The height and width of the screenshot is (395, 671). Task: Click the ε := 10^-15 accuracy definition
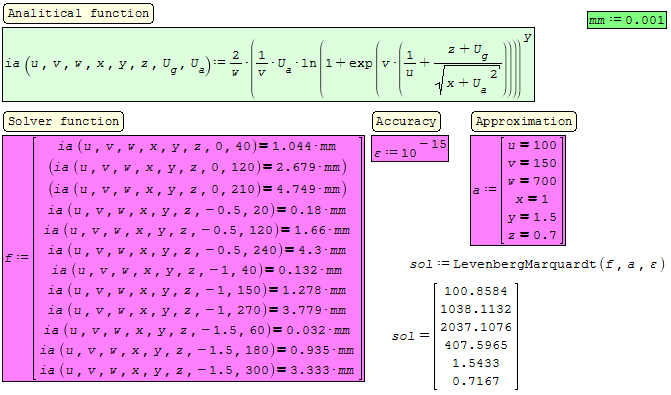pyautogui.click(x=410, y=148)
